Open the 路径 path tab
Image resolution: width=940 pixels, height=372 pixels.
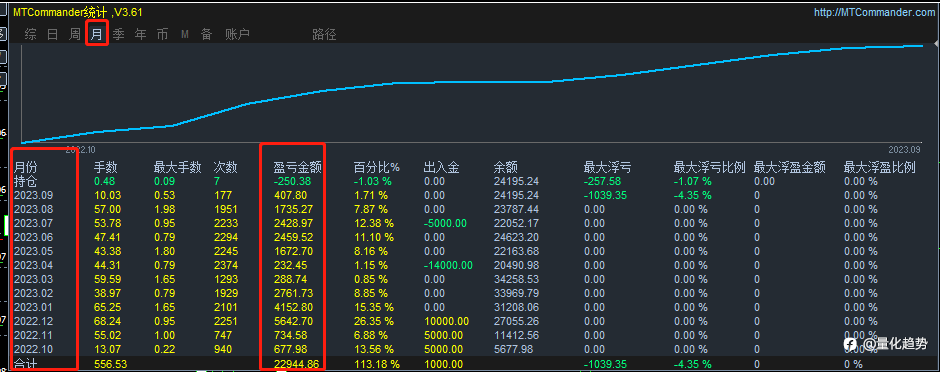(324, 34)
